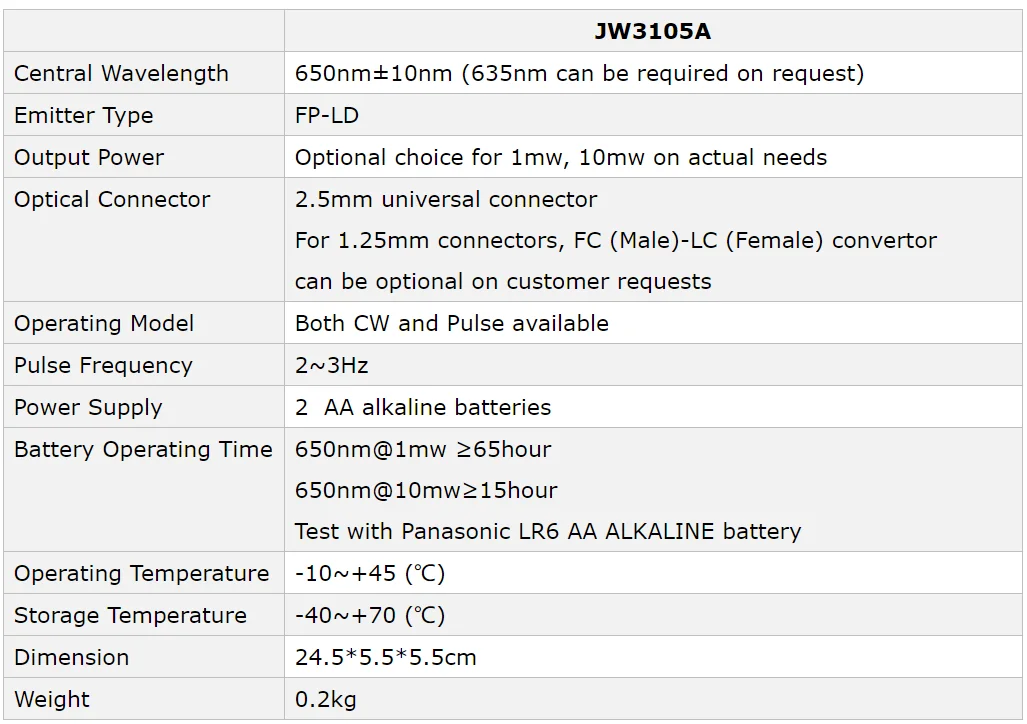Click the 2.5mm universal connector text
1027x724 pixels.
[x=446, y=199]
